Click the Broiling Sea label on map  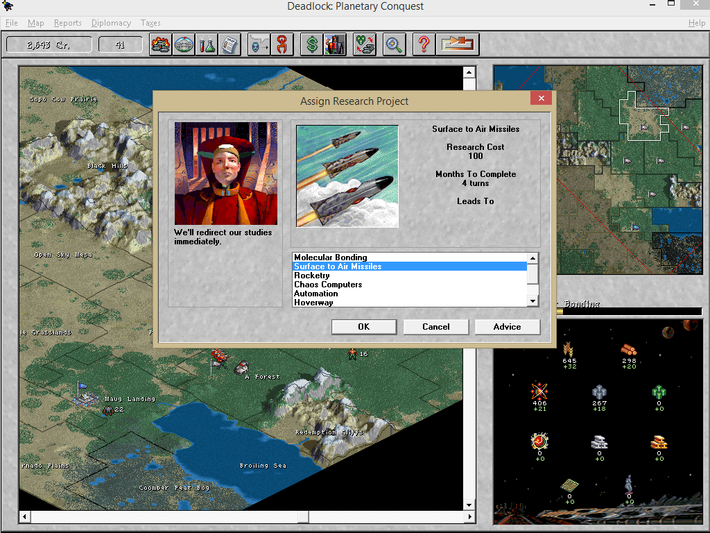coord(263,466)
